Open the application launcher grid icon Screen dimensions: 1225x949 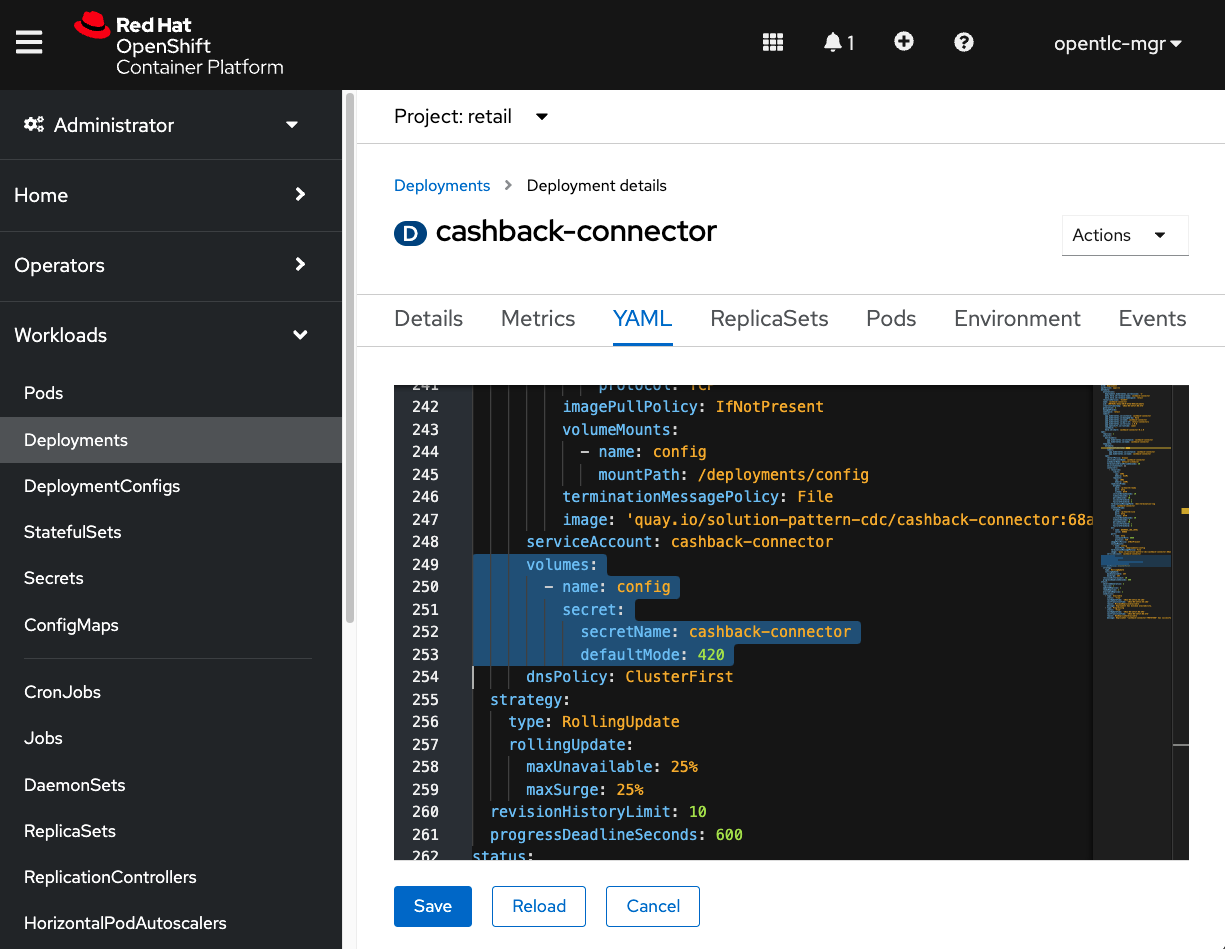click(772, 42)
